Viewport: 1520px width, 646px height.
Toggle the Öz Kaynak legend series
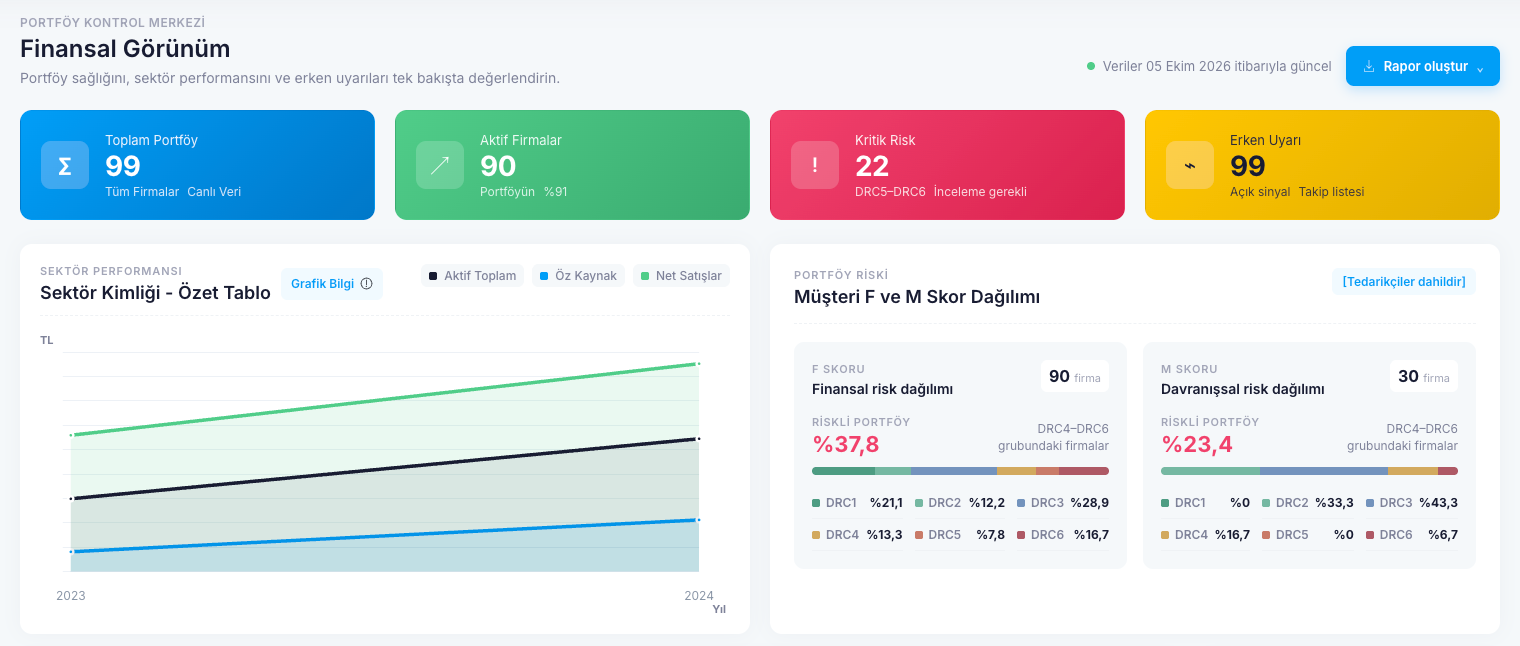click(578, 275)
